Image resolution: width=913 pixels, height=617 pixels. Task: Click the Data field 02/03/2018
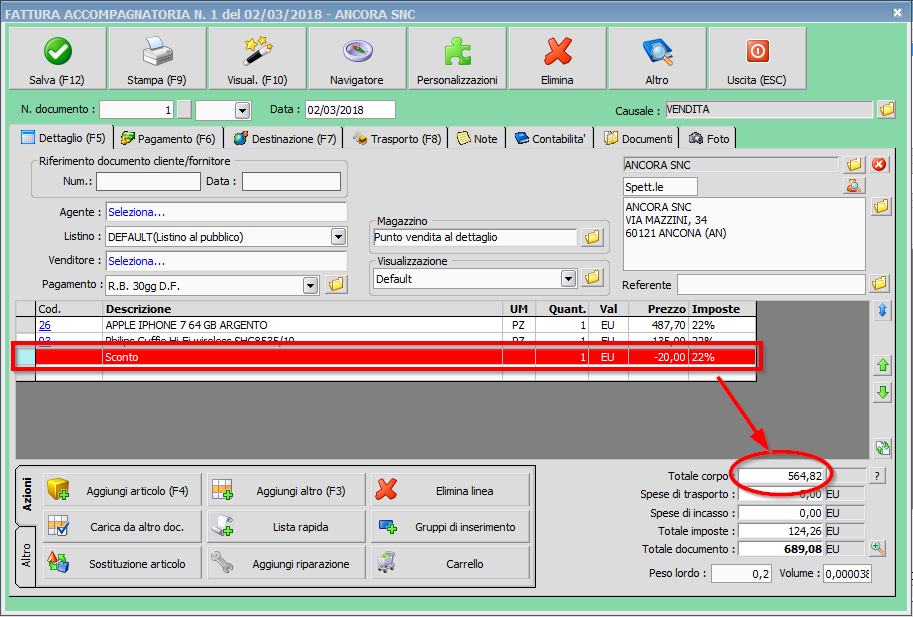350,109
